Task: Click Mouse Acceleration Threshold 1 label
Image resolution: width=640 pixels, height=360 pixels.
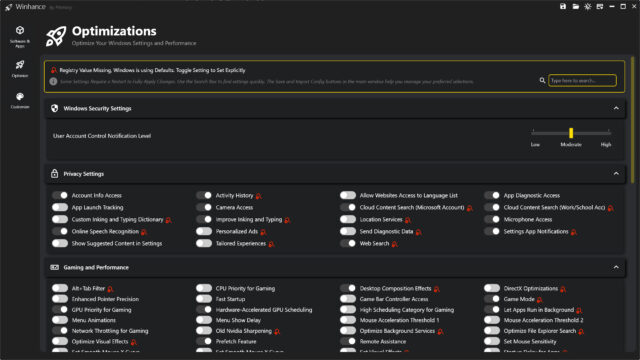Action: (x=399, y=320)
